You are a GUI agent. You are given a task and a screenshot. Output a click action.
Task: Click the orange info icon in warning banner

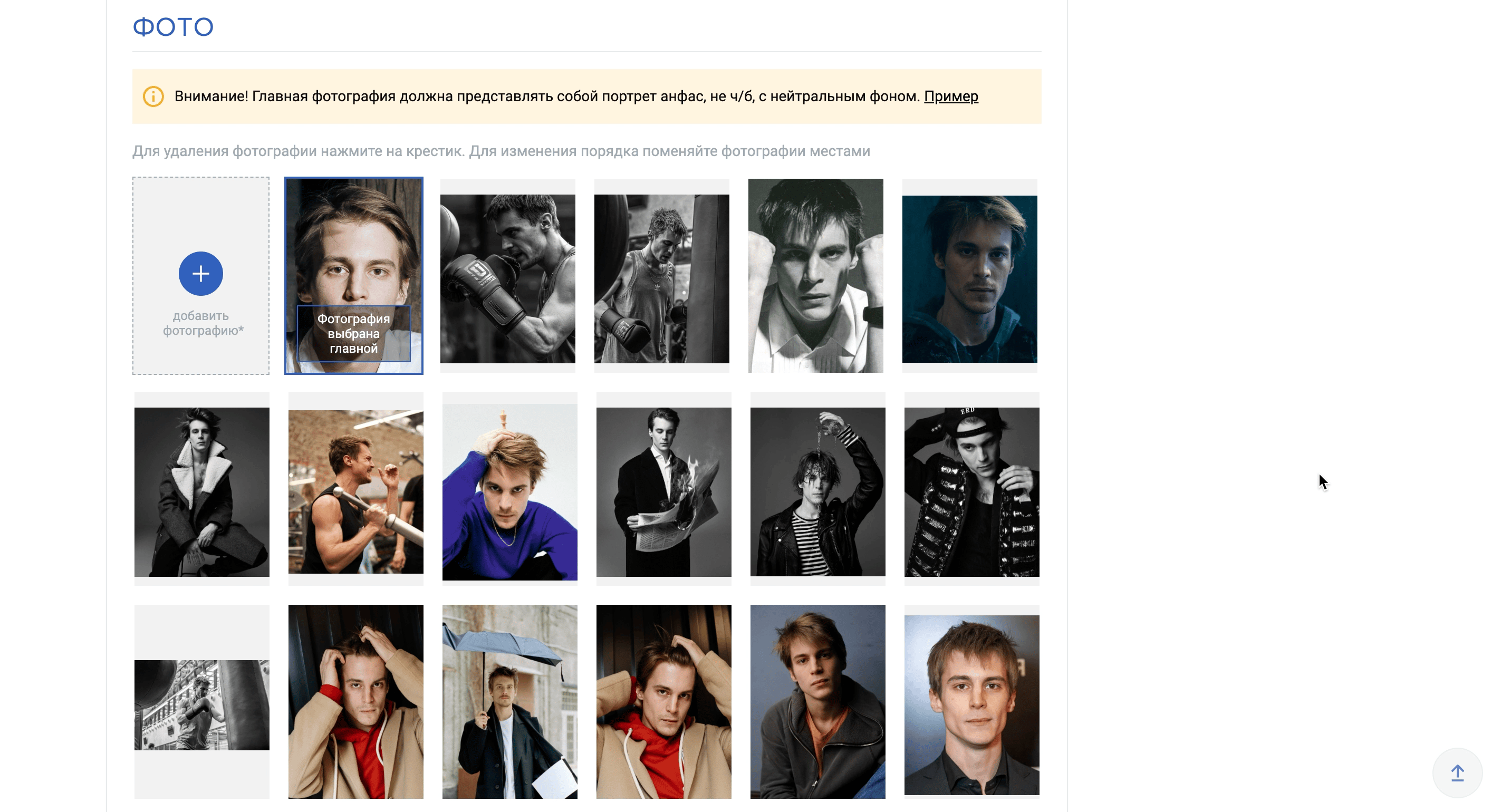pos(153,96)
